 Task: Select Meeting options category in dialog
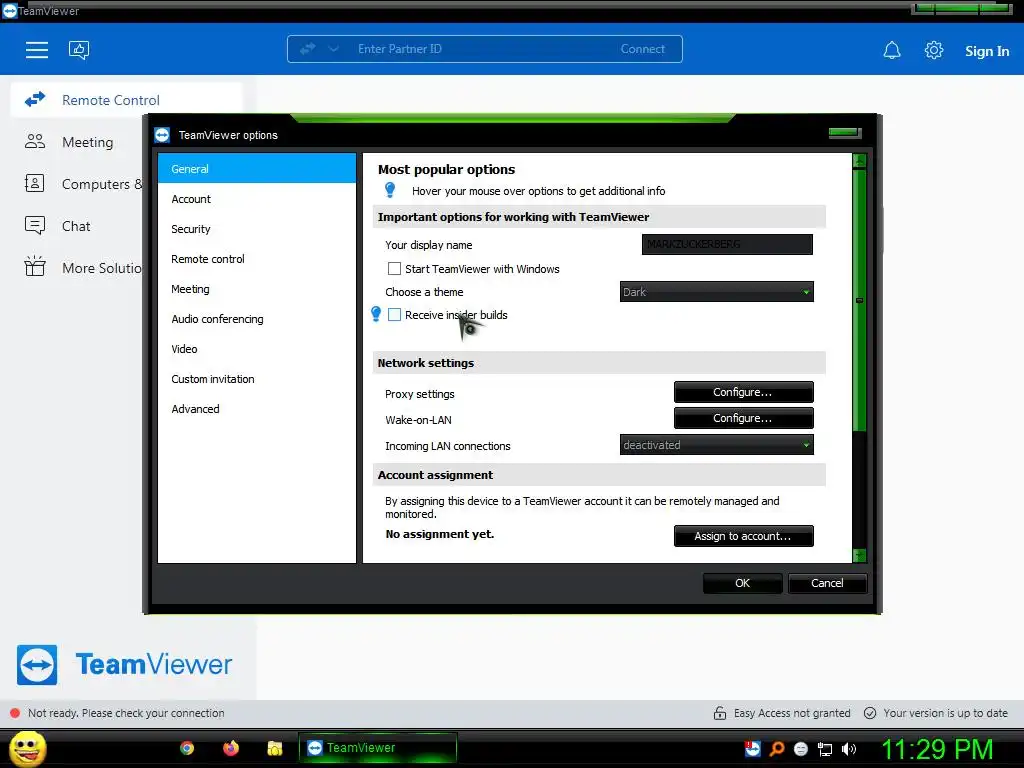257,289
